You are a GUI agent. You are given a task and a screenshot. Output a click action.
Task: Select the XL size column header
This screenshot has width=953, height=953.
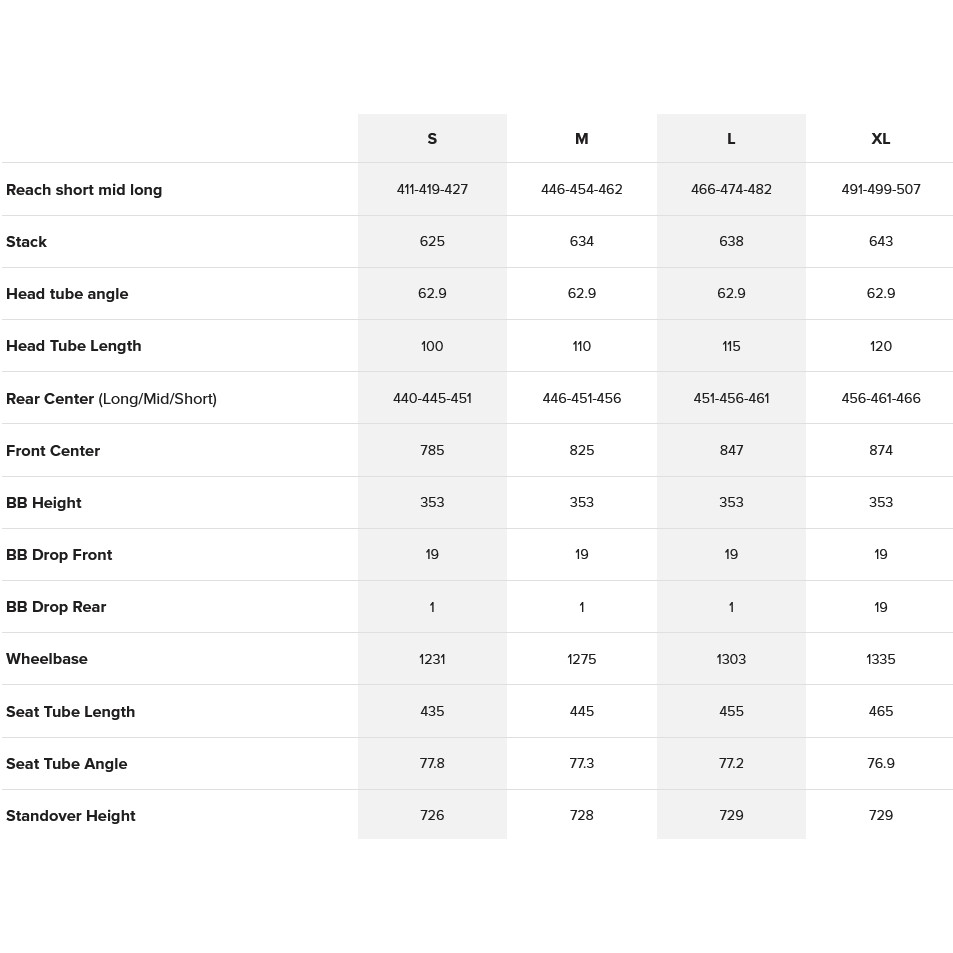coord(881,139)
